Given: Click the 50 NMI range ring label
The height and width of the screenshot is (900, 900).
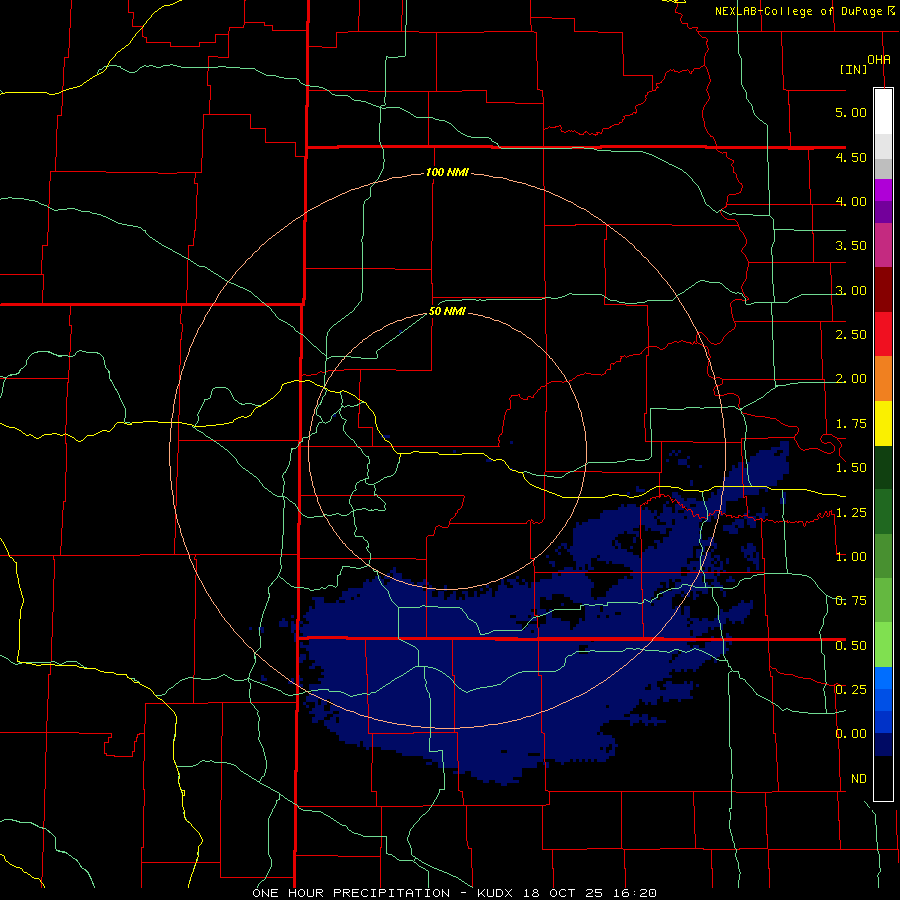Looking at the screenshot, I should (x=447, y=312).
